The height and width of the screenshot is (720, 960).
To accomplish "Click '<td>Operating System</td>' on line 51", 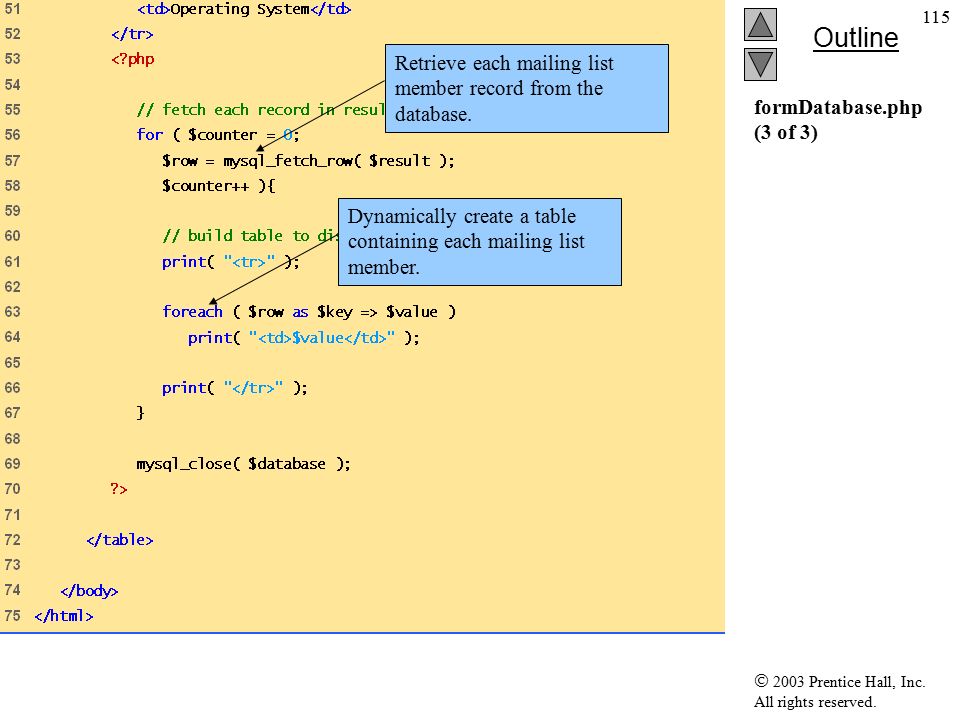I will (244, 10).
